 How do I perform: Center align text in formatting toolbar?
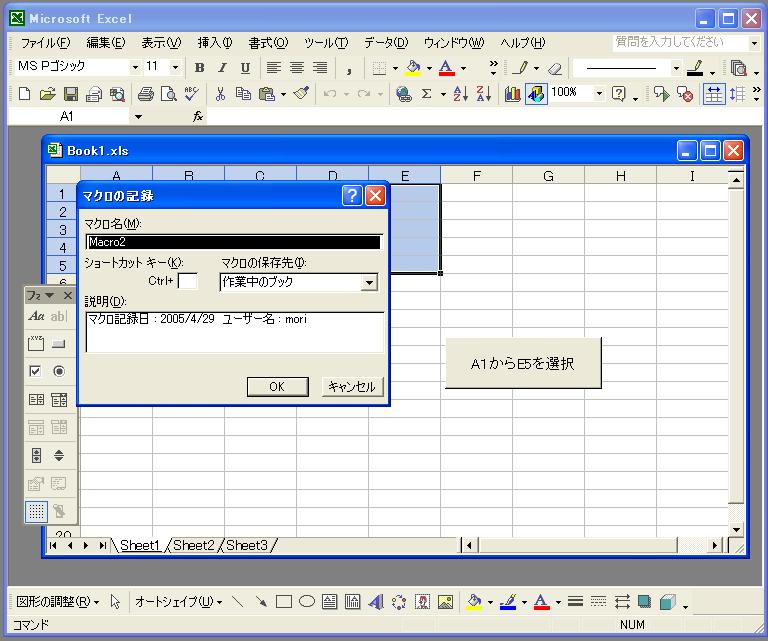point(297,67)
